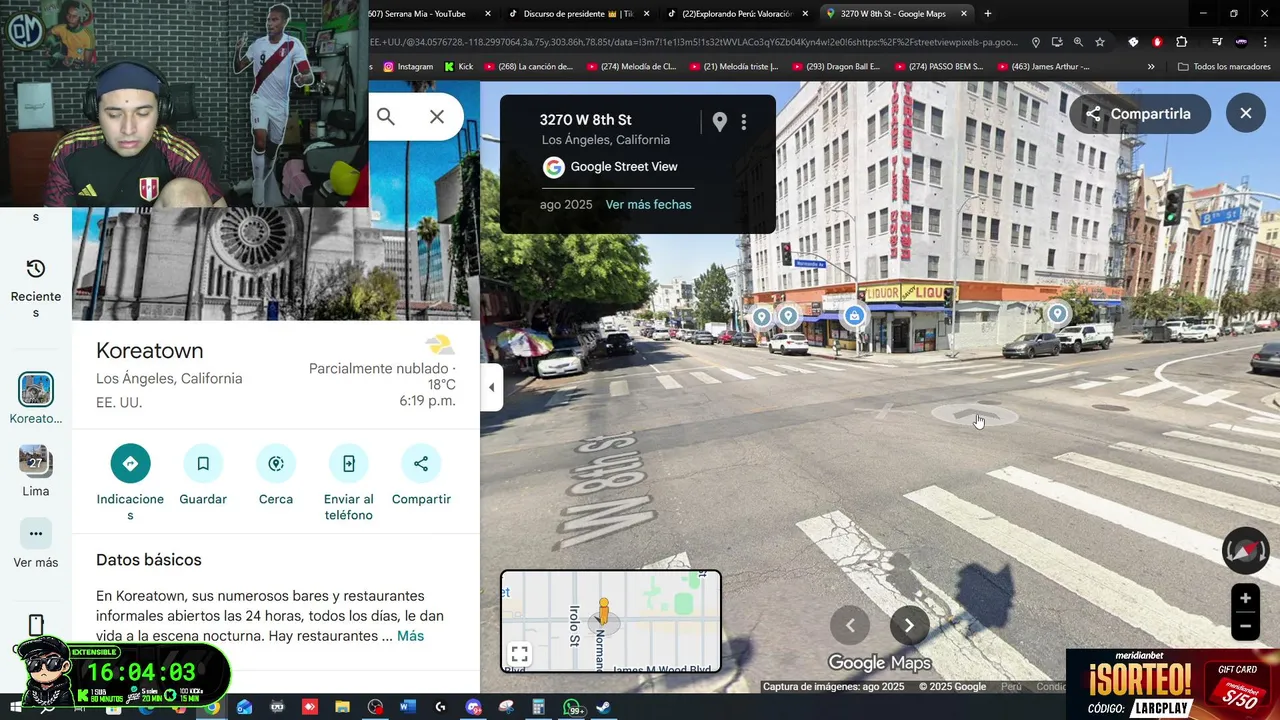Click the zoom magnifier icon in address bar
The width and height of the screenshot is (1280, 720).
tap(1078, 42)
